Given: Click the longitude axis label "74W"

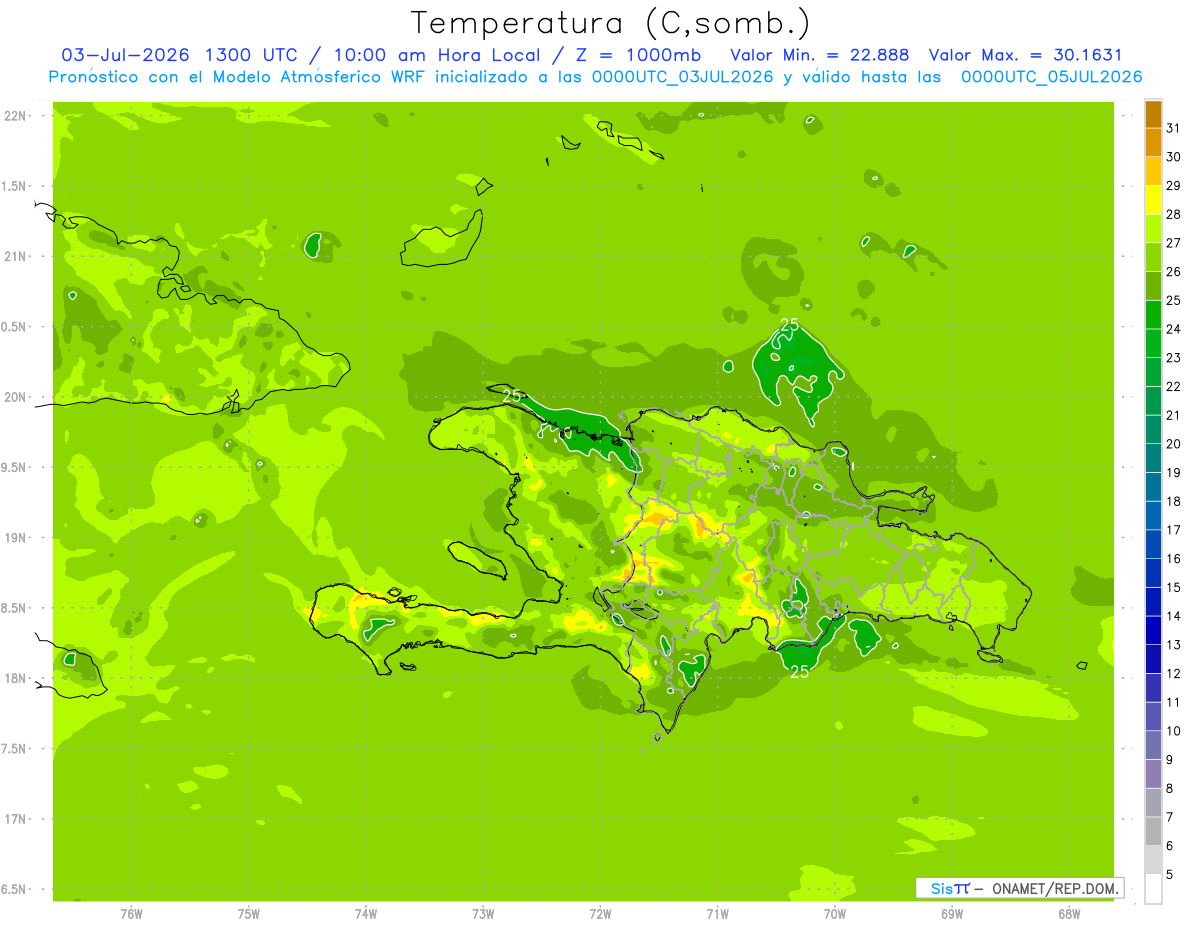Looking at the screenshot, I should [366, 914].
